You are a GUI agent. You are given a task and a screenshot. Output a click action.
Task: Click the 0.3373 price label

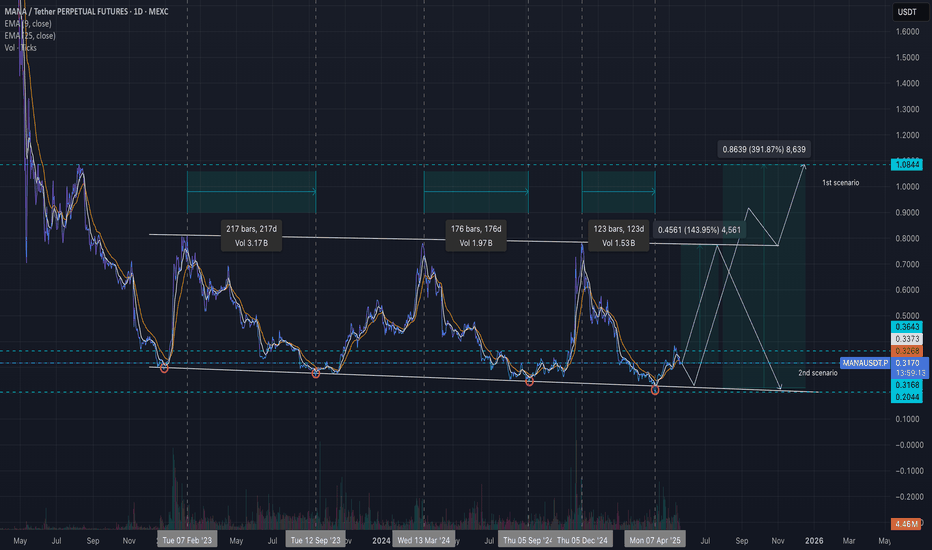(x=906, y=339)
